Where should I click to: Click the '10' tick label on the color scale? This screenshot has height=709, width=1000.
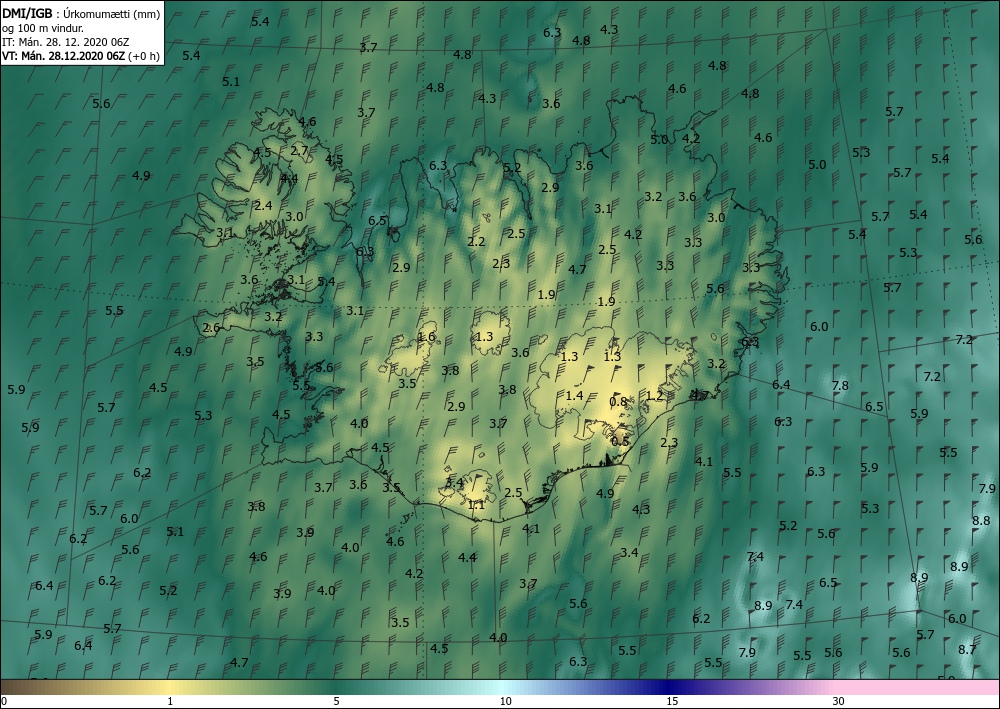pyautogui.click(x=505, y=701)
